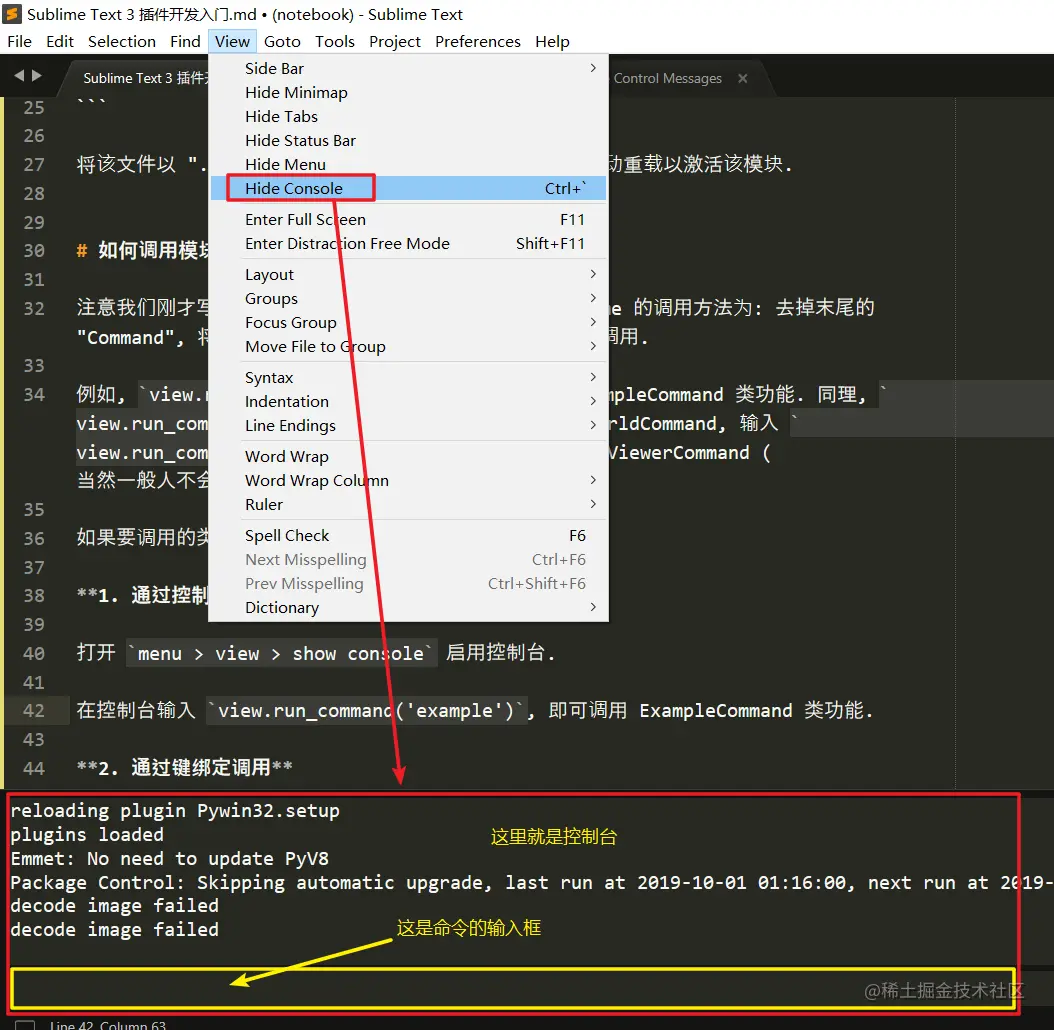Open the Goto menu

(x=282, y=42)
